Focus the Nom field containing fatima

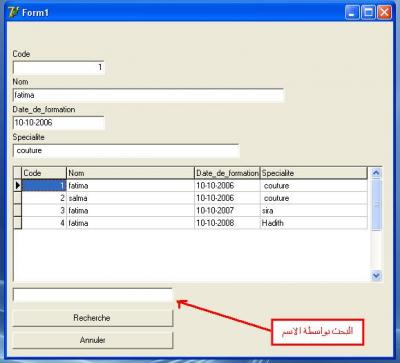148,95
